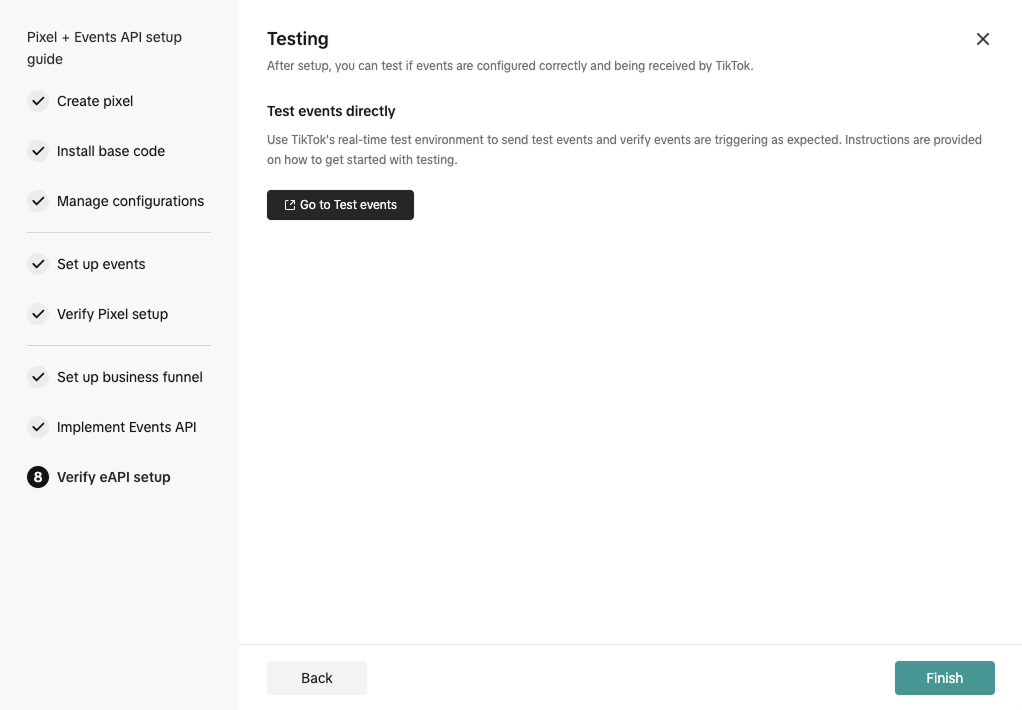Click external link icon in Test events button
Viewport: 1022px width, 710px height.
[x=290, y=205]
